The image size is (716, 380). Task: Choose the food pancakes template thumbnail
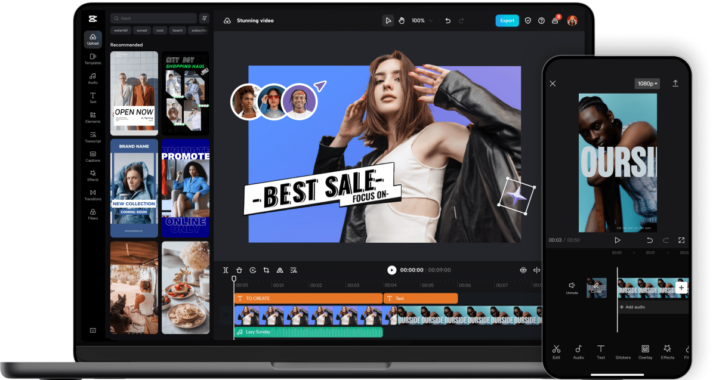click(x=185, y=288)
